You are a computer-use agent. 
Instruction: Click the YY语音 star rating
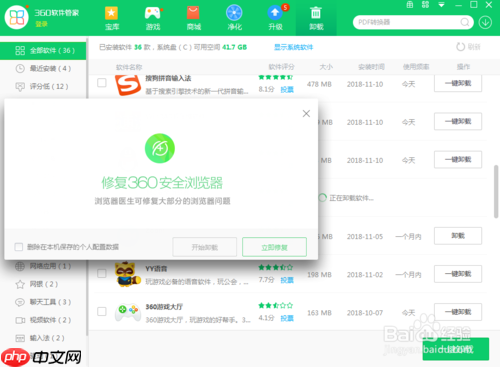[x=276, y=267]
